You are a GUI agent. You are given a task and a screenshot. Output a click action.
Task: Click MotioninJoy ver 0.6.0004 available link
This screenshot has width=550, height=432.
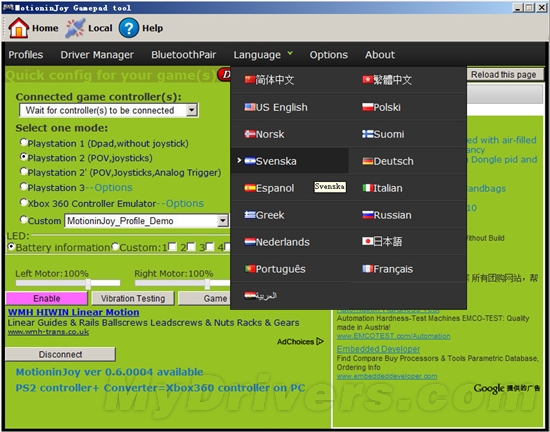pyautogui.click(x=109, y=372)
